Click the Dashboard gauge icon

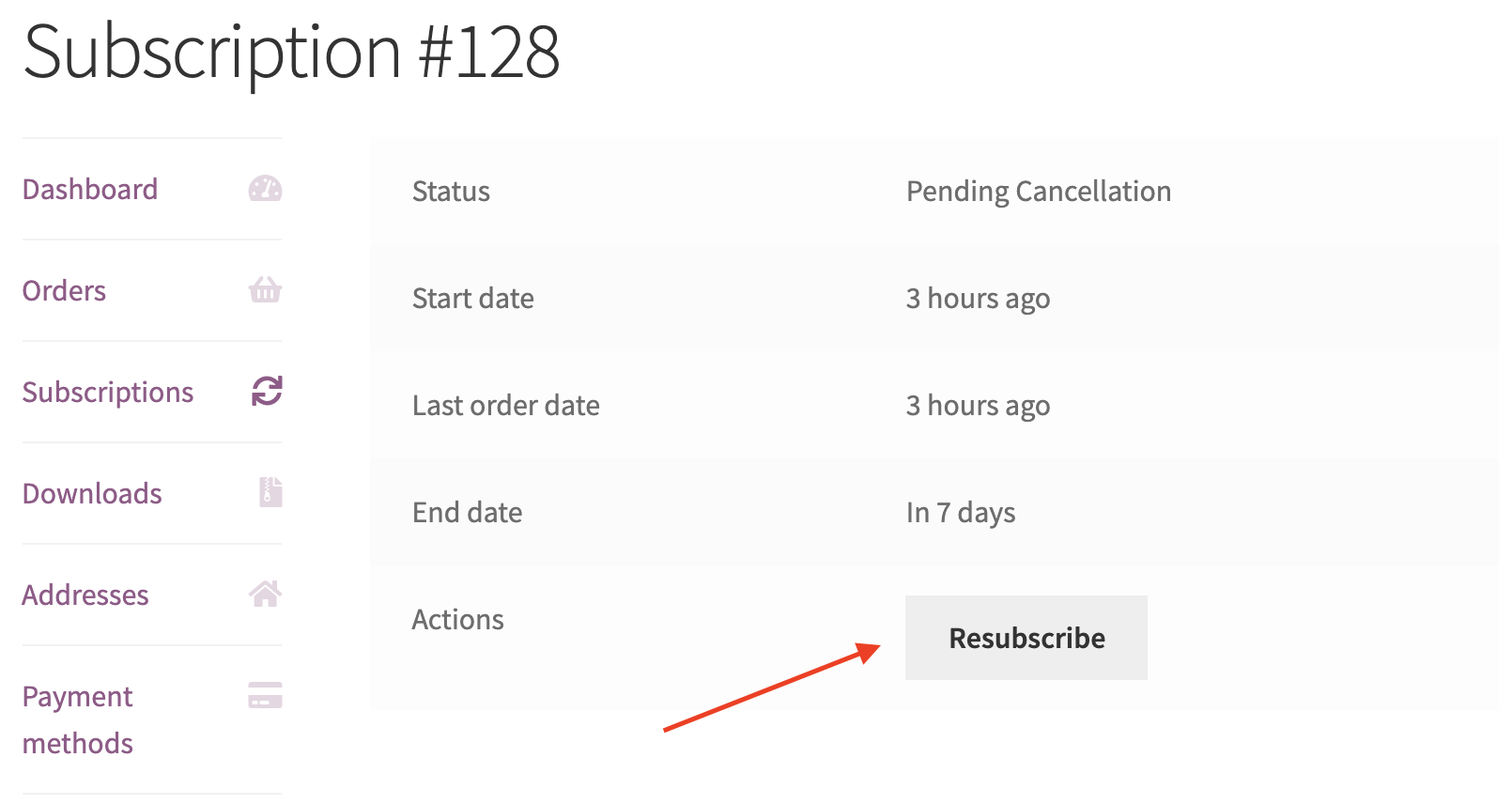coord(265,189)
